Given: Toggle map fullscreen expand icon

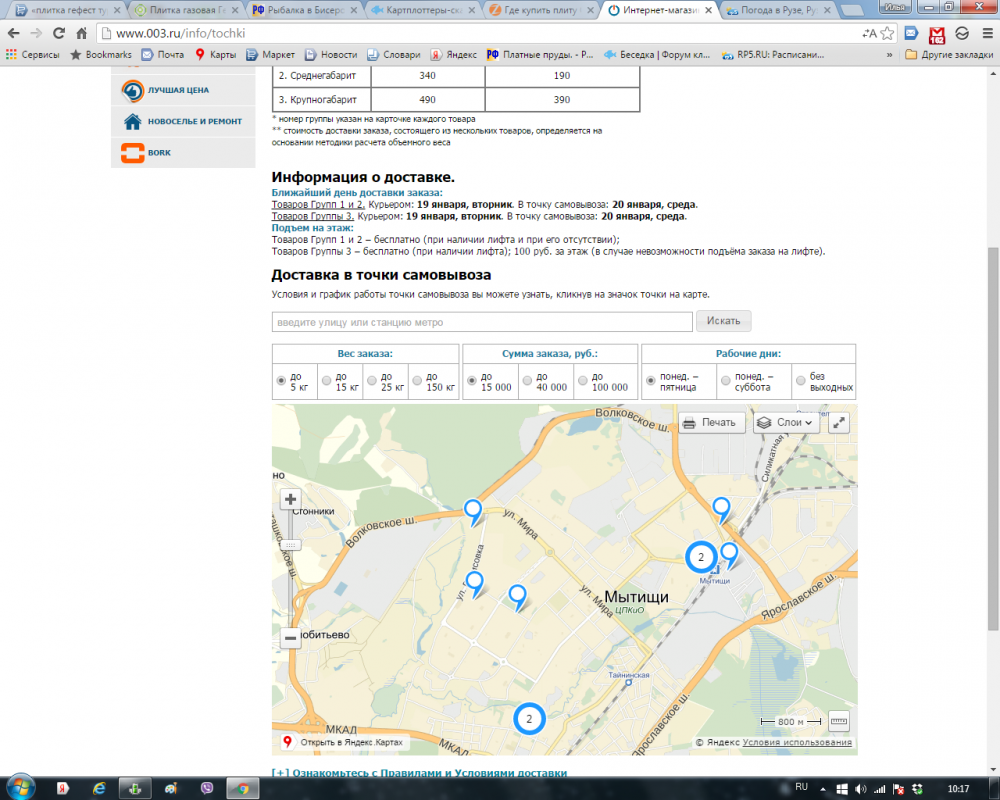Looking at the screenshot, I should tap(839, 422).
